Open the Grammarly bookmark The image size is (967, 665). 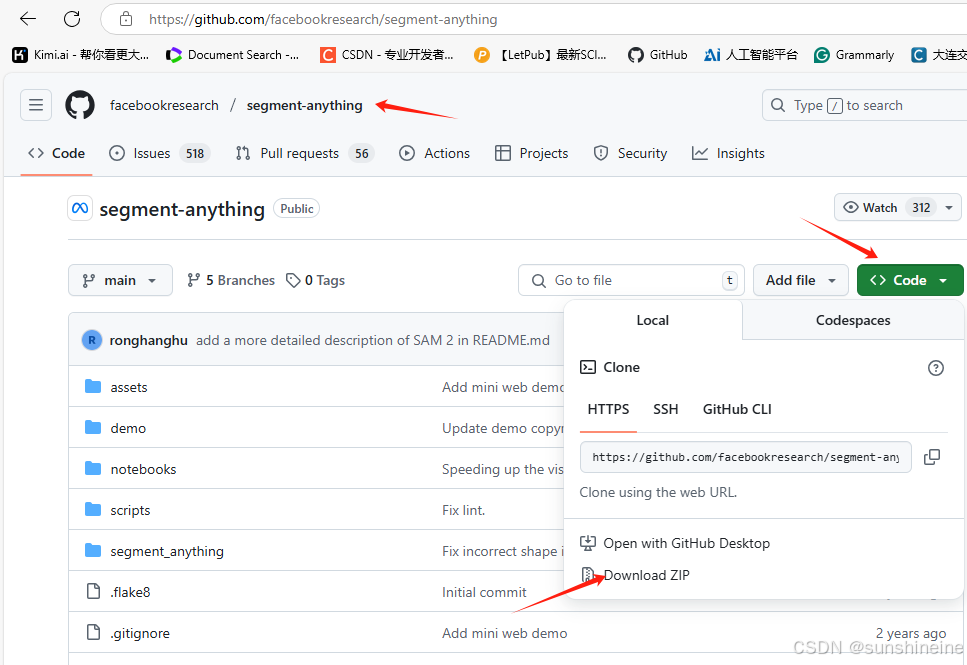[x=854, y=55]
